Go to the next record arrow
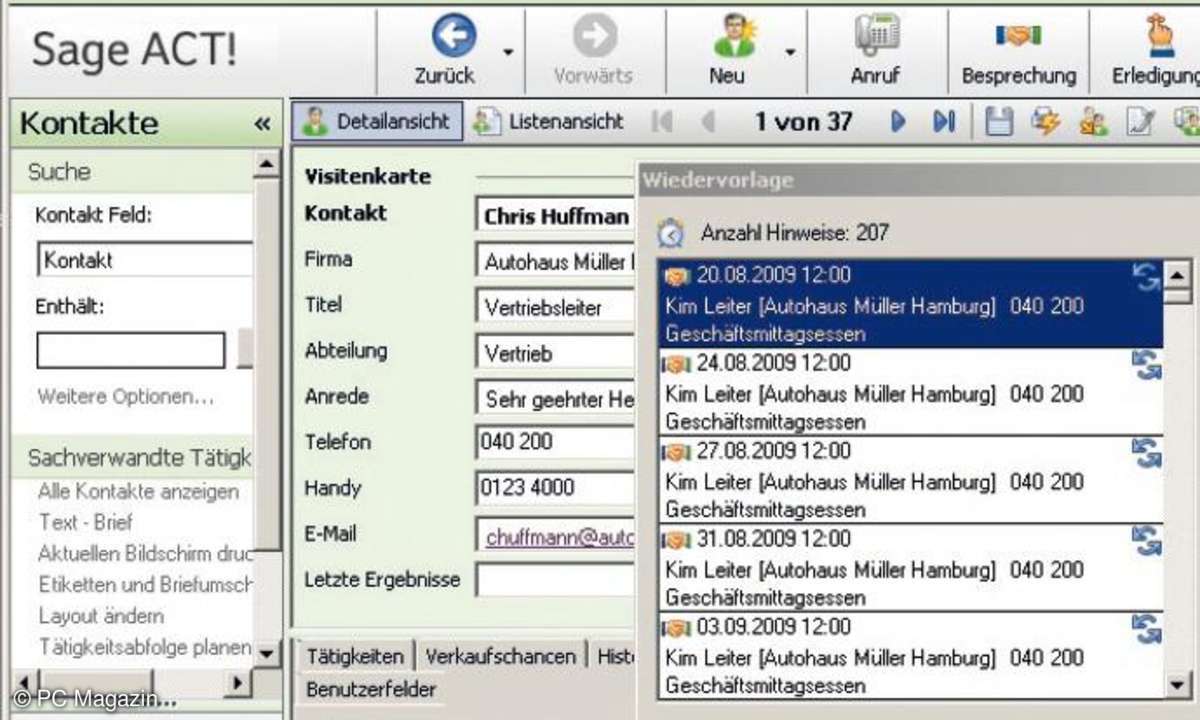Screen dimensions: 1200x720 pos(898,122)
